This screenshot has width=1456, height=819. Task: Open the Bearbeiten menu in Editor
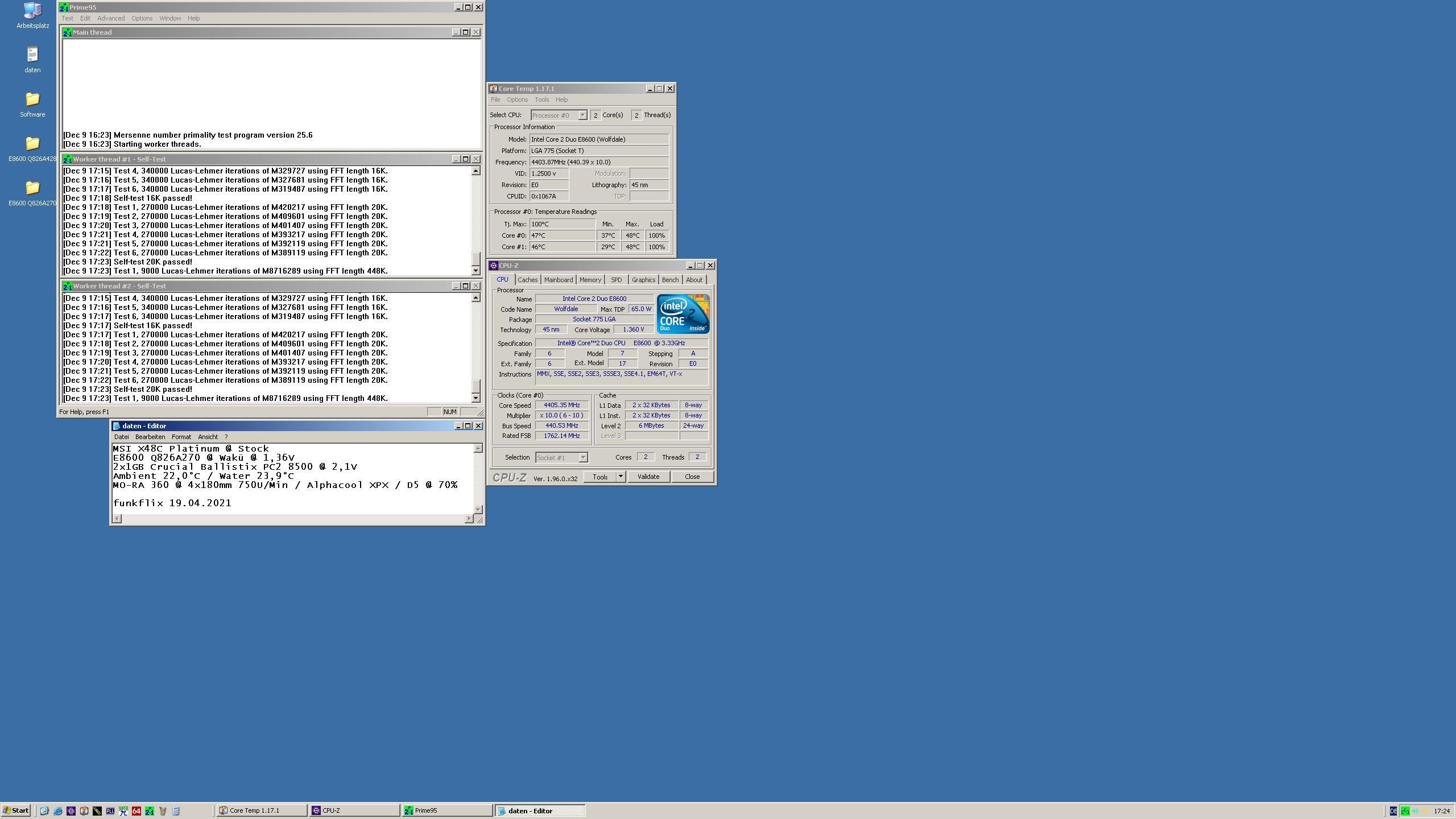[150, 437]
